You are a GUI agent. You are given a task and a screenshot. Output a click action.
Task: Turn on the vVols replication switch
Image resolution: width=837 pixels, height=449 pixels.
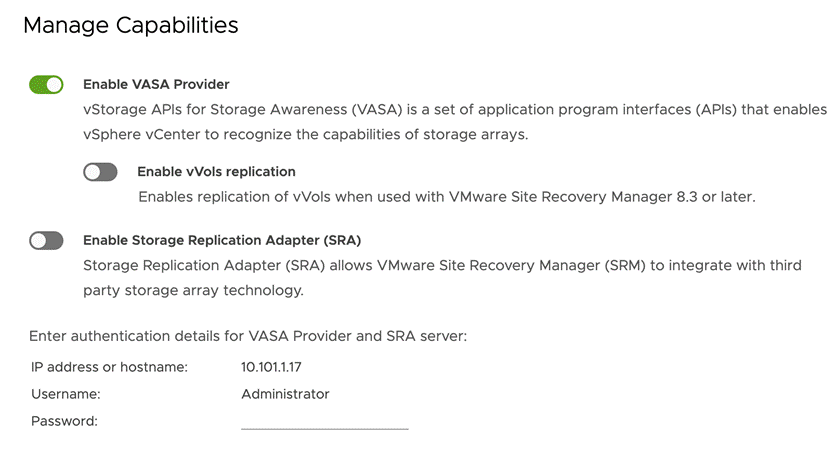[x=100, y=172]
